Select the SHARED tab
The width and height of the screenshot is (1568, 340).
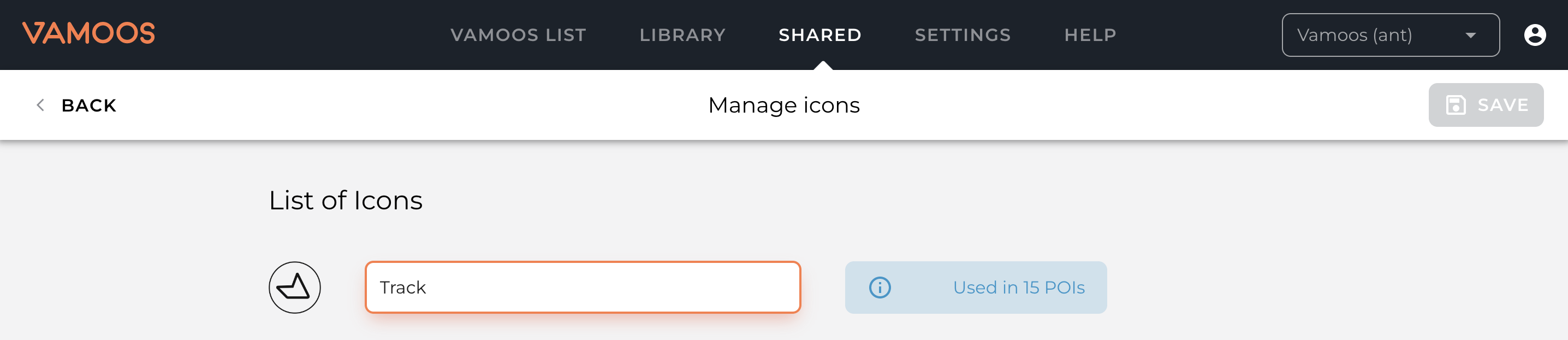(x=820, y=35)
